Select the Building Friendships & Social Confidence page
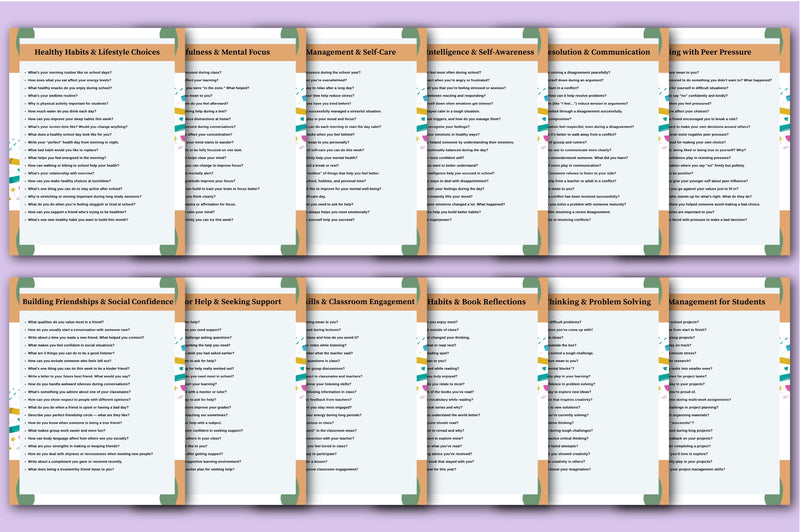 pyautogui.click(x=97, y=301)
